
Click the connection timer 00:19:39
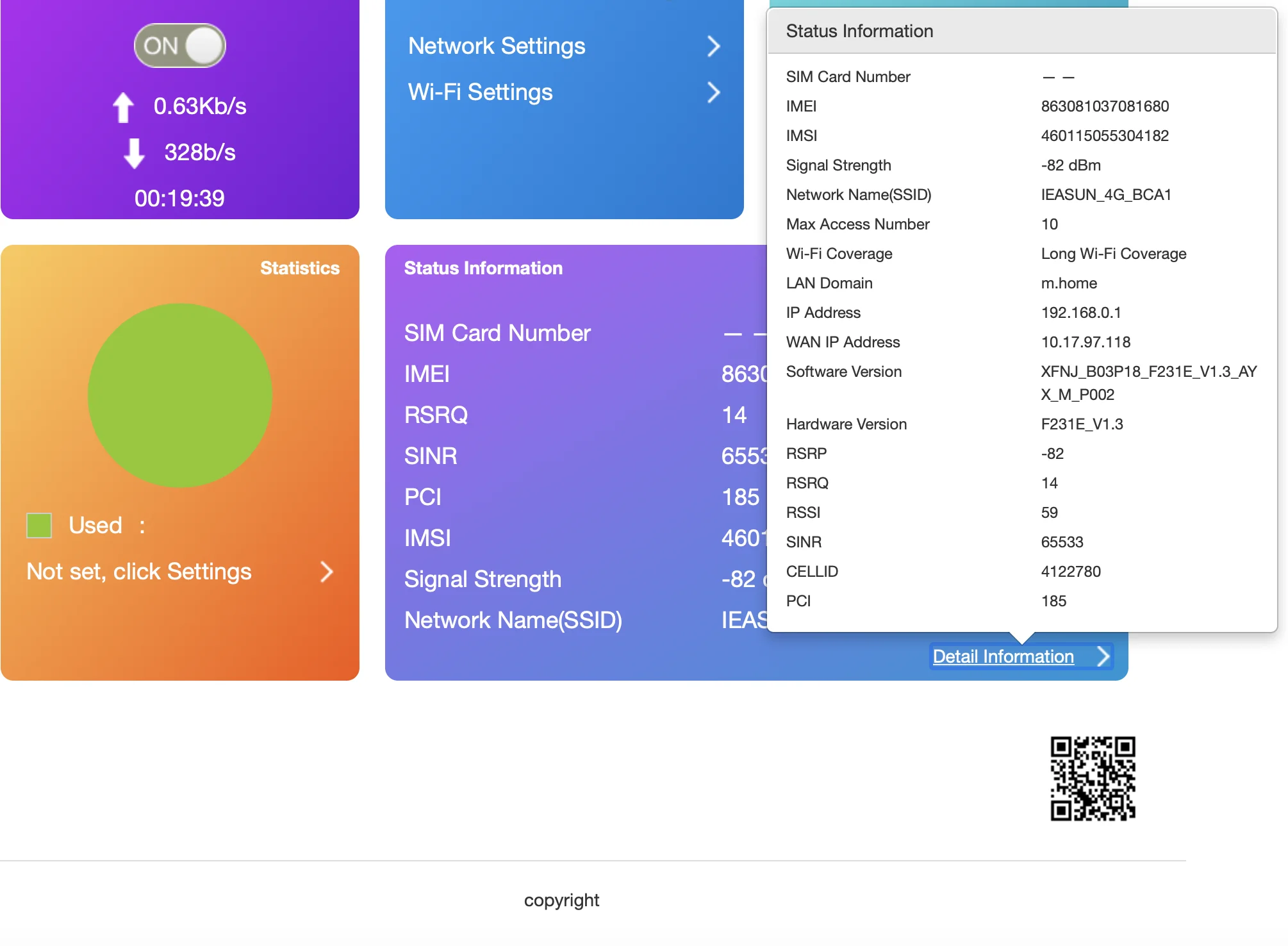pos(179,199)
